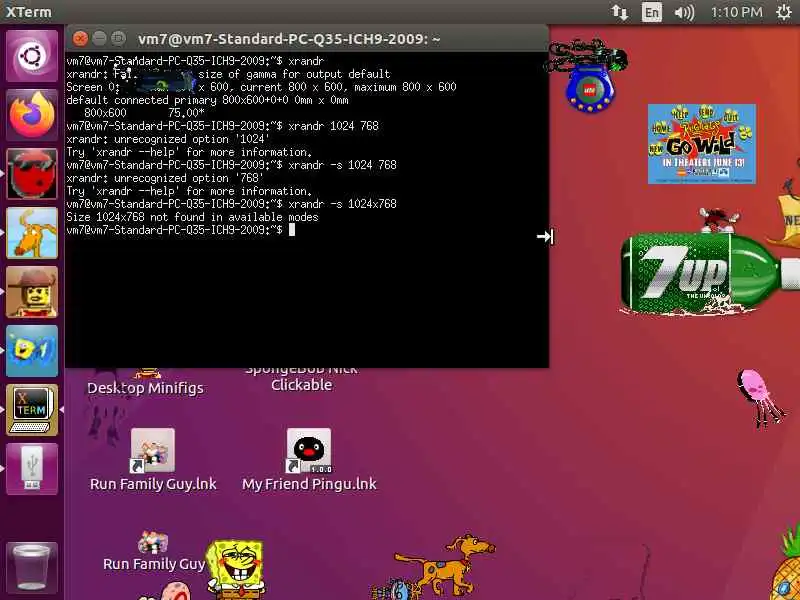Select the XTerm icon in the dock
Image resolution: width=800 pixels, height=600 pixels.
(x=32, y=410)
